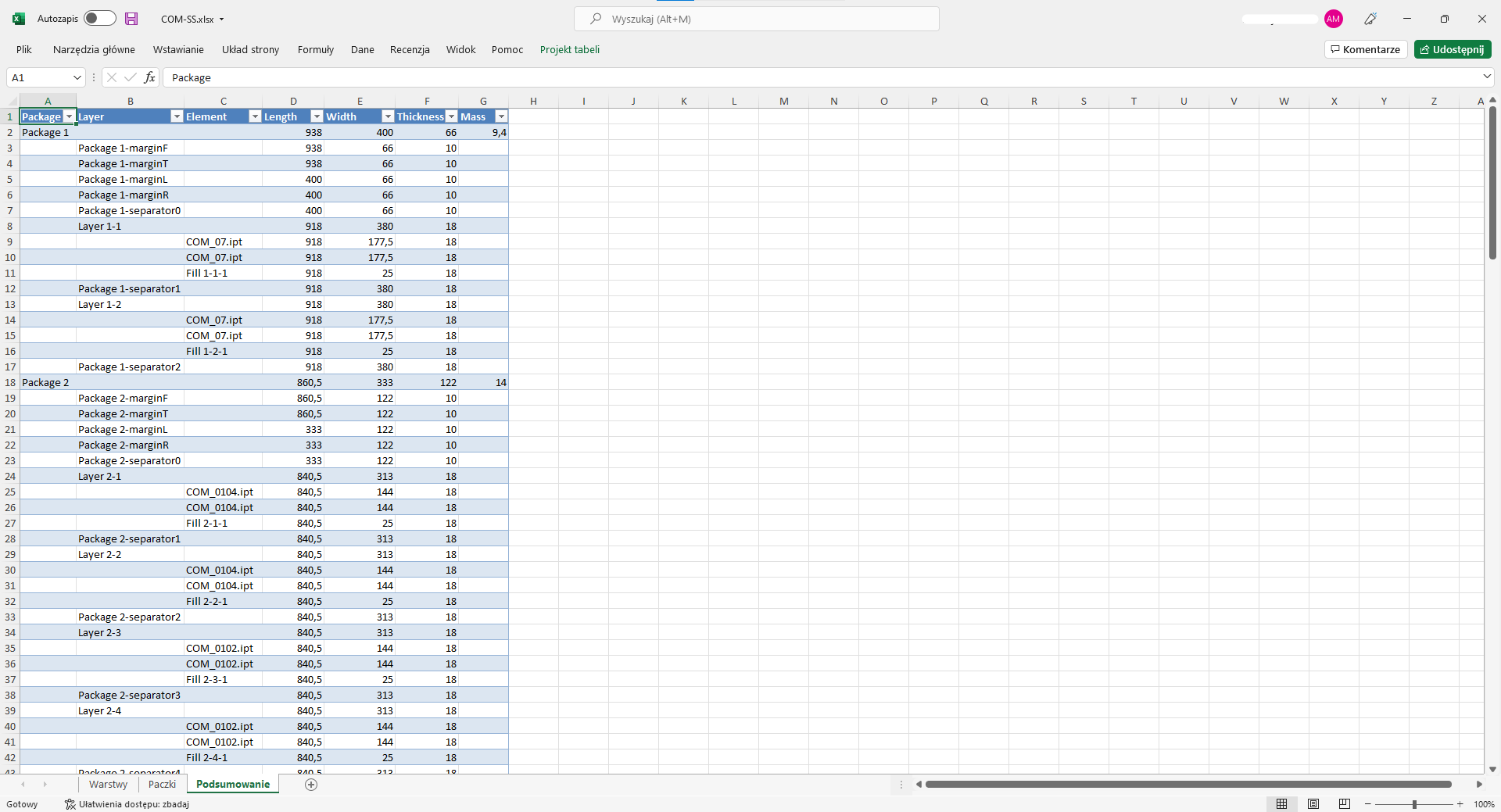Open the Układ strony ribbon tab
Viewport: 1501px width, 812px height.
pos(250,50)
